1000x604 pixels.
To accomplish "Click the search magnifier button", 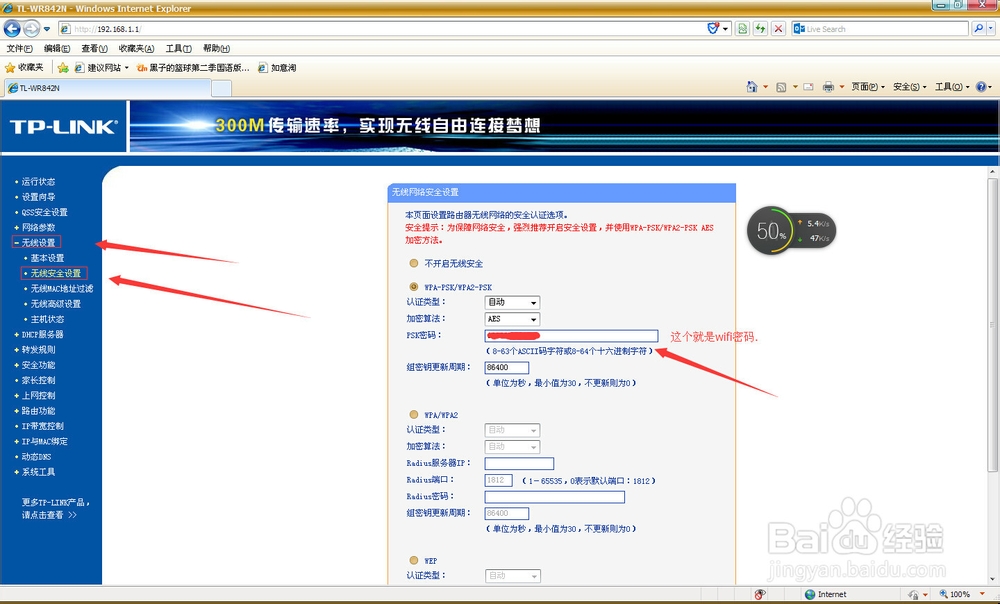I will coord(978,29).
